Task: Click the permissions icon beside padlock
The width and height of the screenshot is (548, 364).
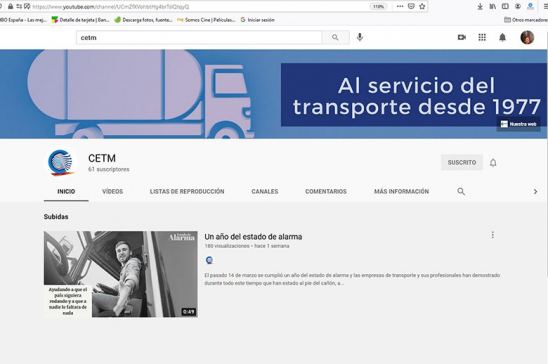Action: coord(19,6)
